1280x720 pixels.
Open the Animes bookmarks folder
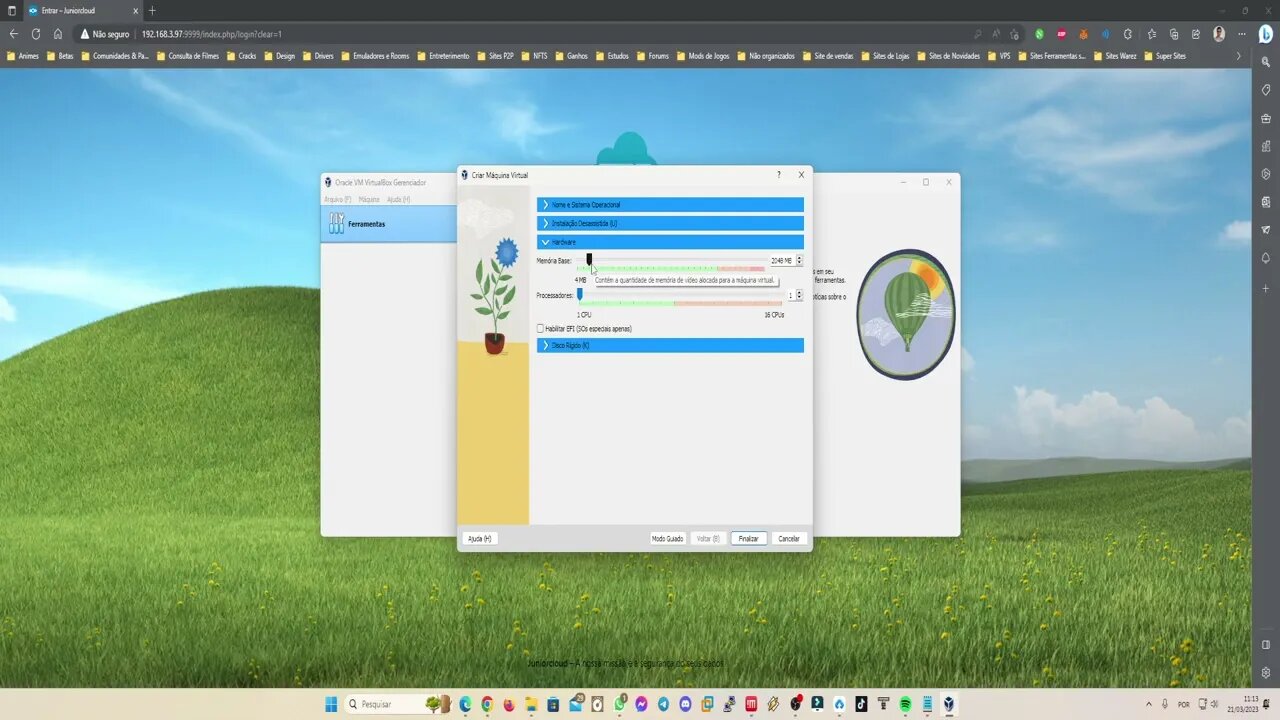23,56
